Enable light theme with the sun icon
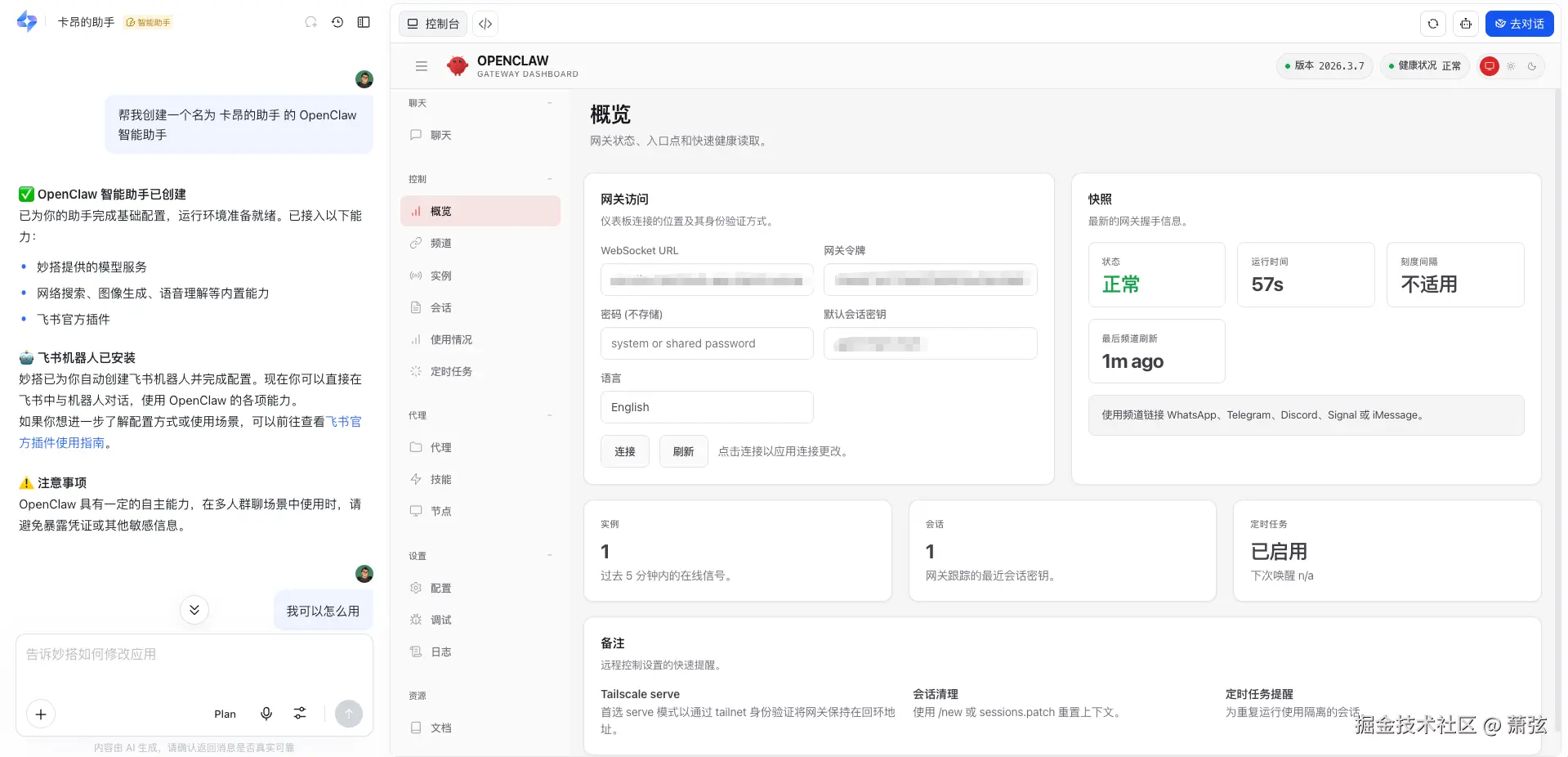This screenshot has height=757, width=1568. coord(1511,66)
